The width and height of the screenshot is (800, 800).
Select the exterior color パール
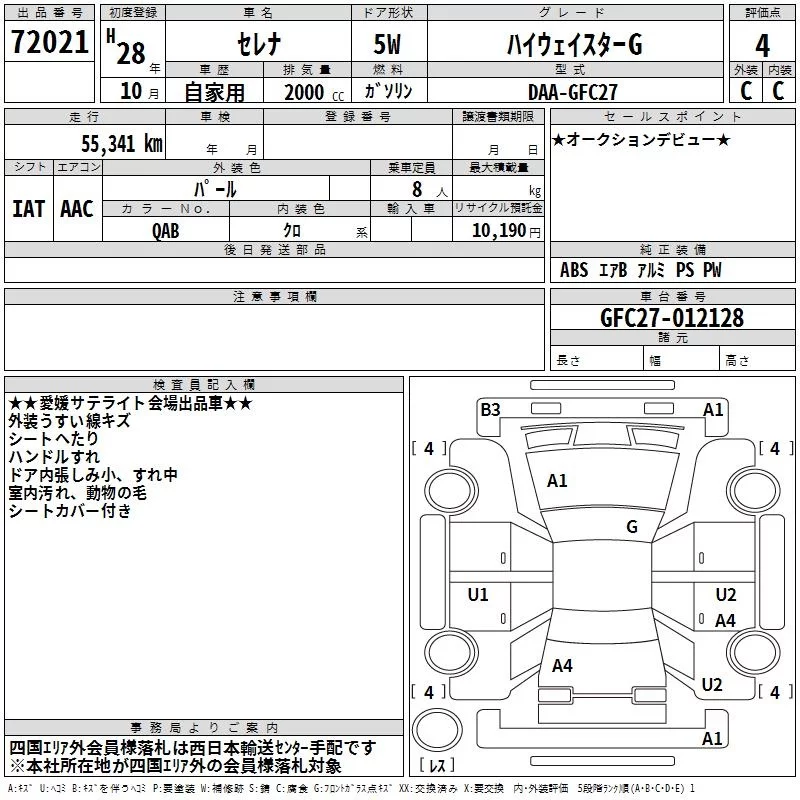(215, 189)
